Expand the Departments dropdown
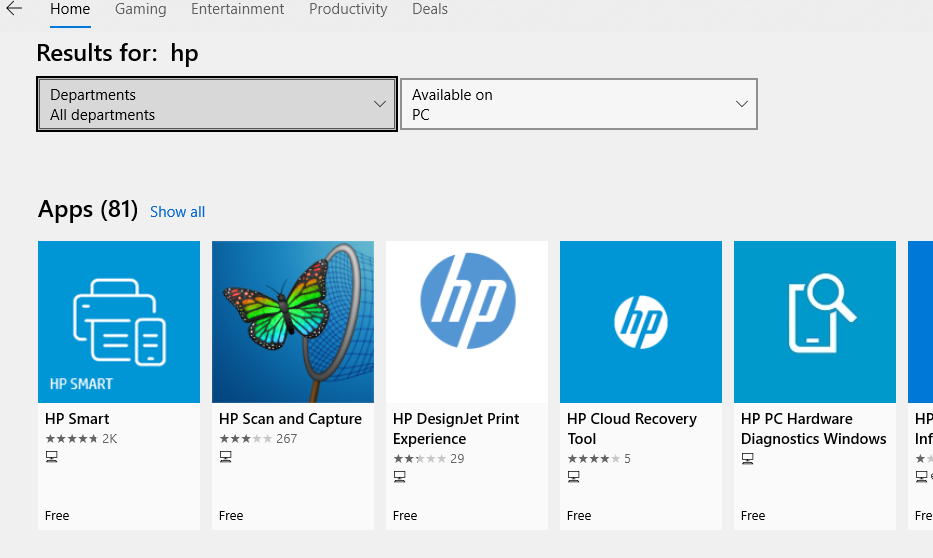 217,104
